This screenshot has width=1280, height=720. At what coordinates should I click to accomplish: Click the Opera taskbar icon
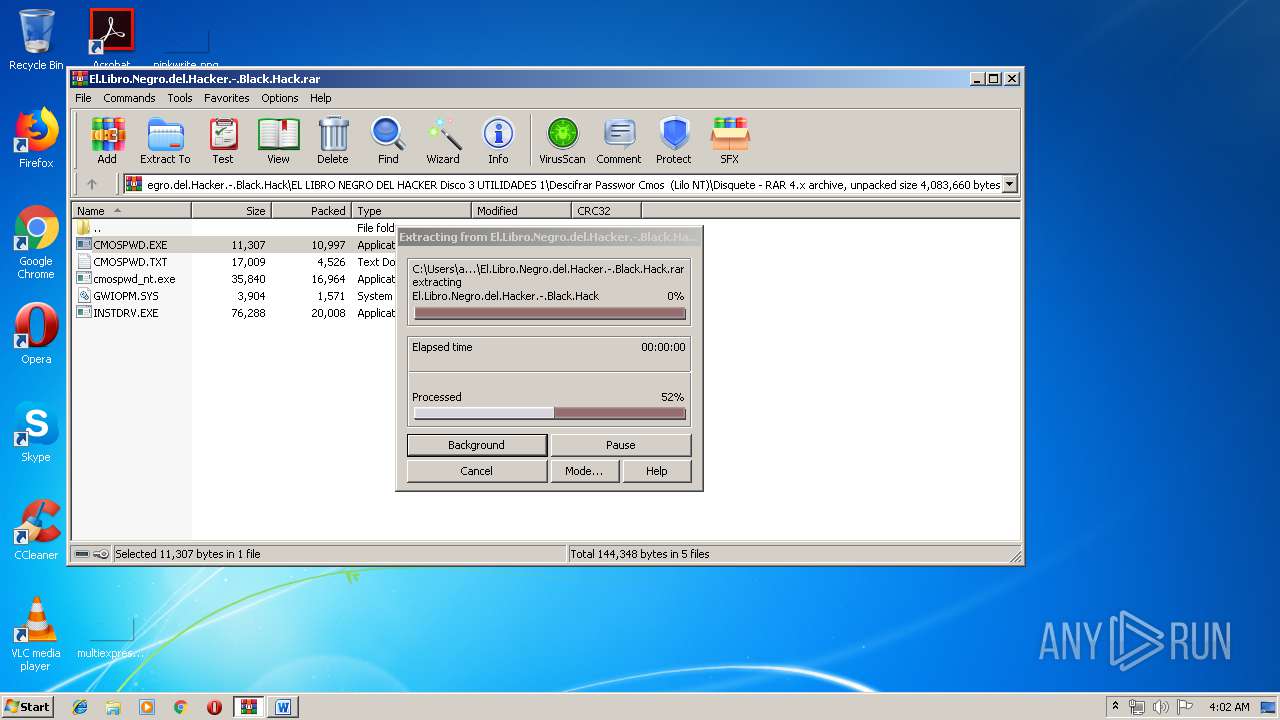(214, 707)
